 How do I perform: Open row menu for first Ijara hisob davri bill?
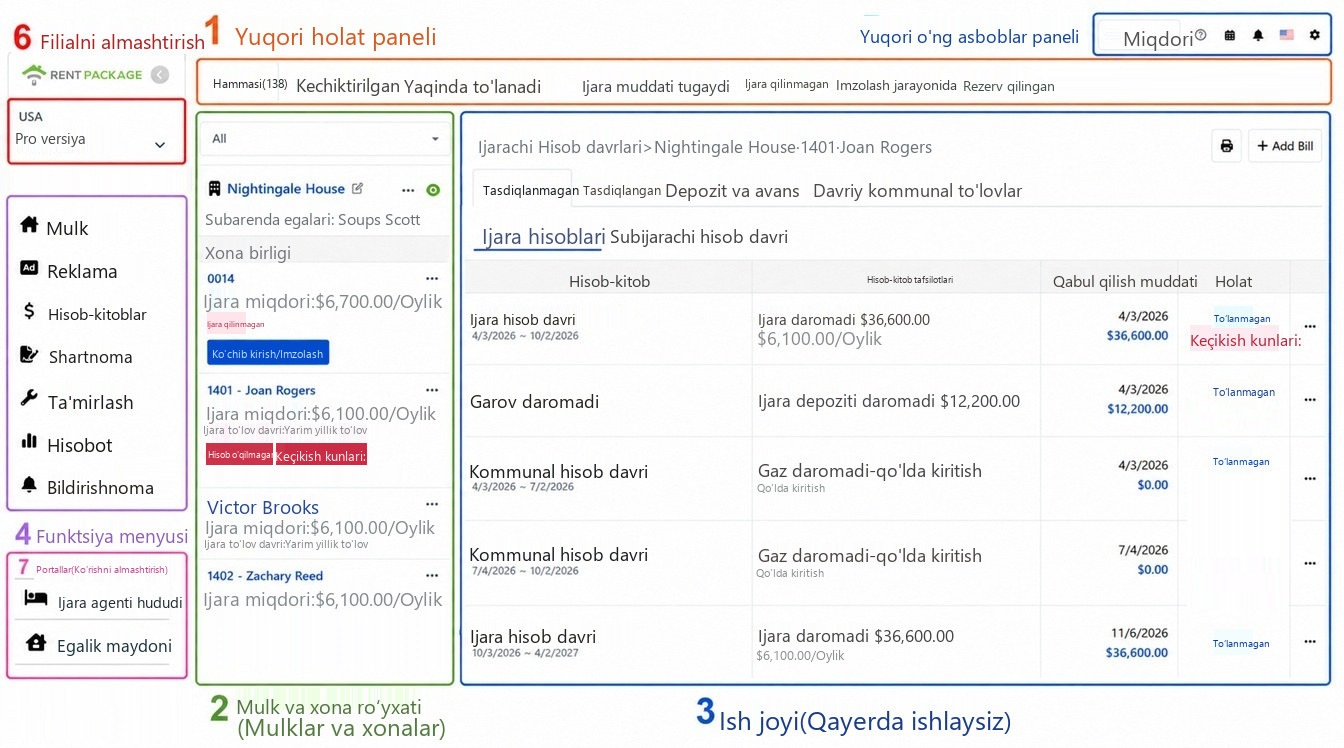pos(1310,327)
